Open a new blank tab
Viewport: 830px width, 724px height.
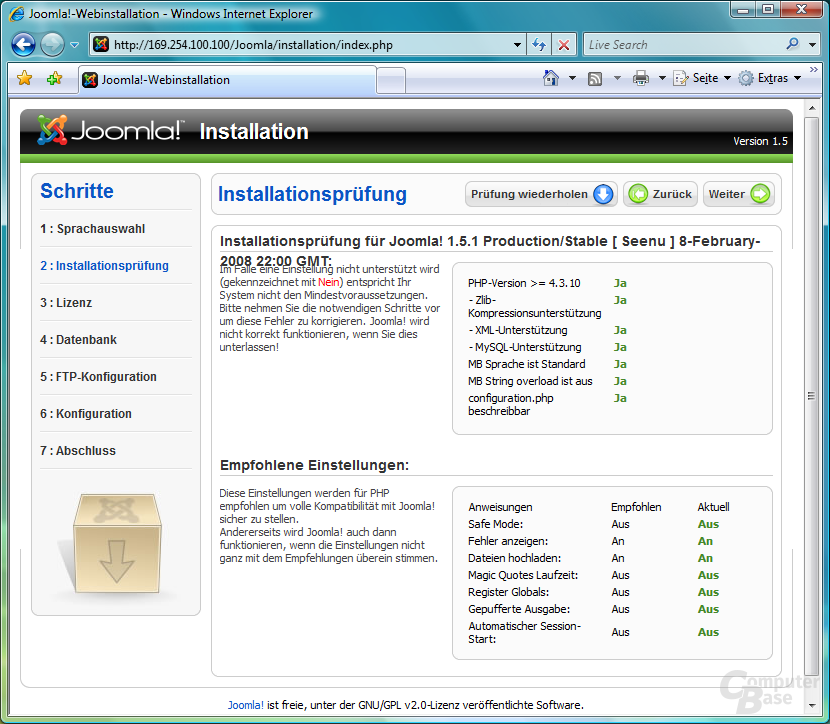coord(391,81)
